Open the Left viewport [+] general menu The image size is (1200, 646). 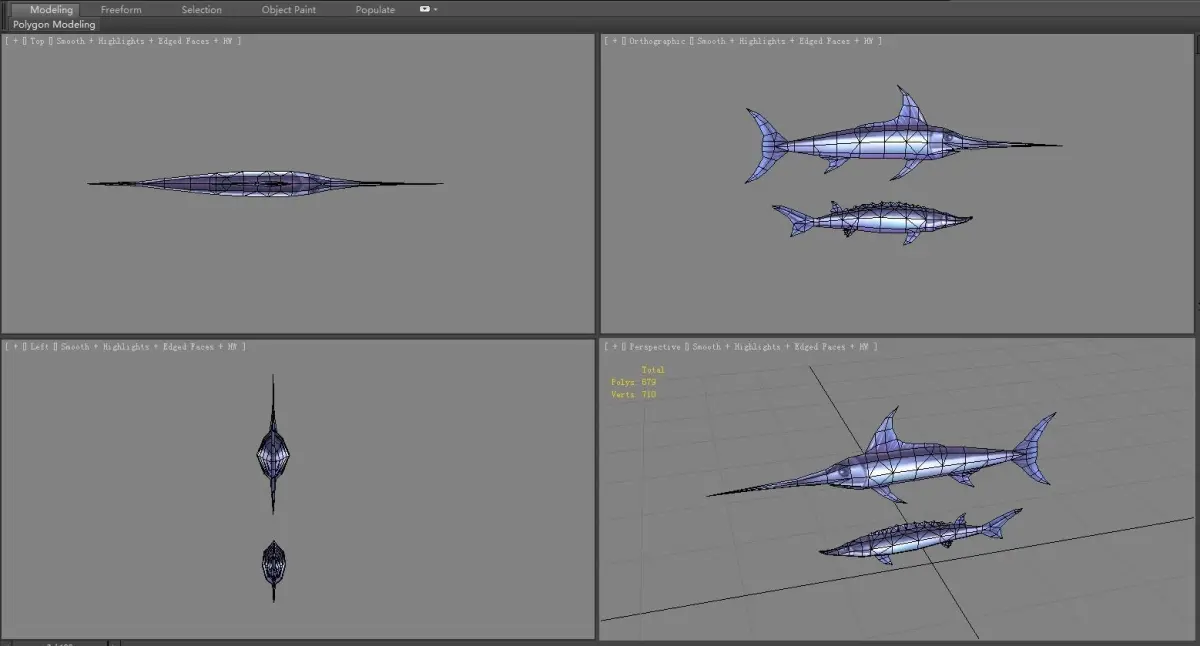13,347
